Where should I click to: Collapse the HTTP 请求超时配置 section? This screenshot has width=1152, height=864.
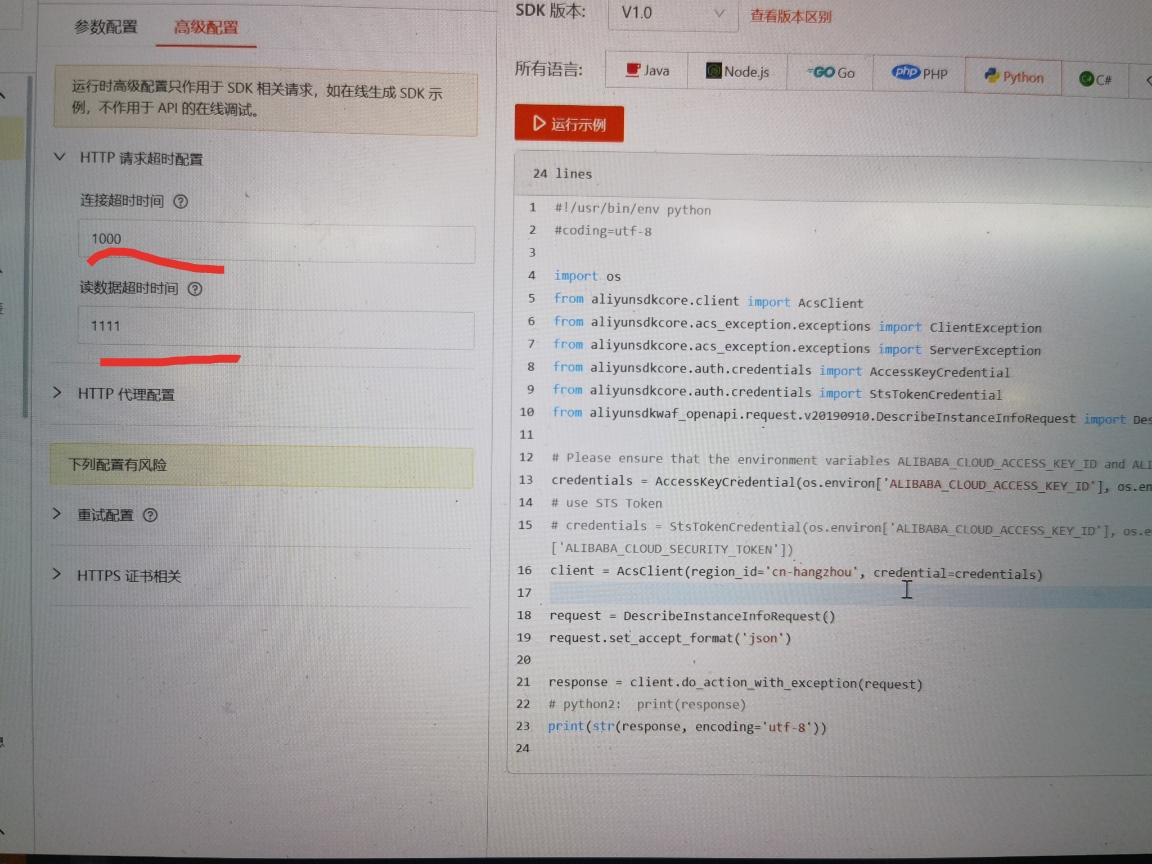(x=60, y=157)
